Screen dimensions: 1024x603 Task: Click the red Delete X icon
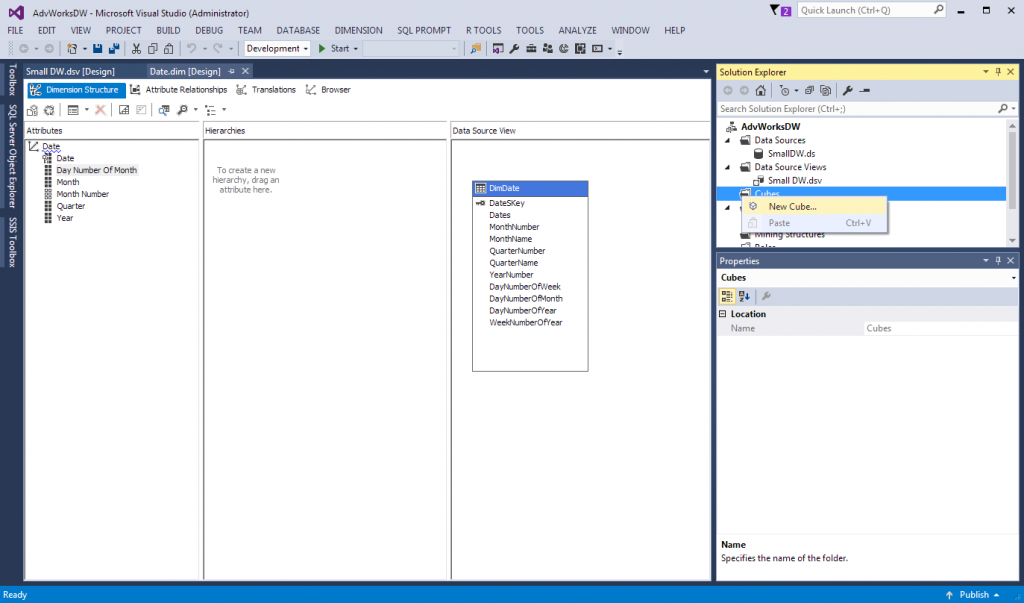pos(100,110)
